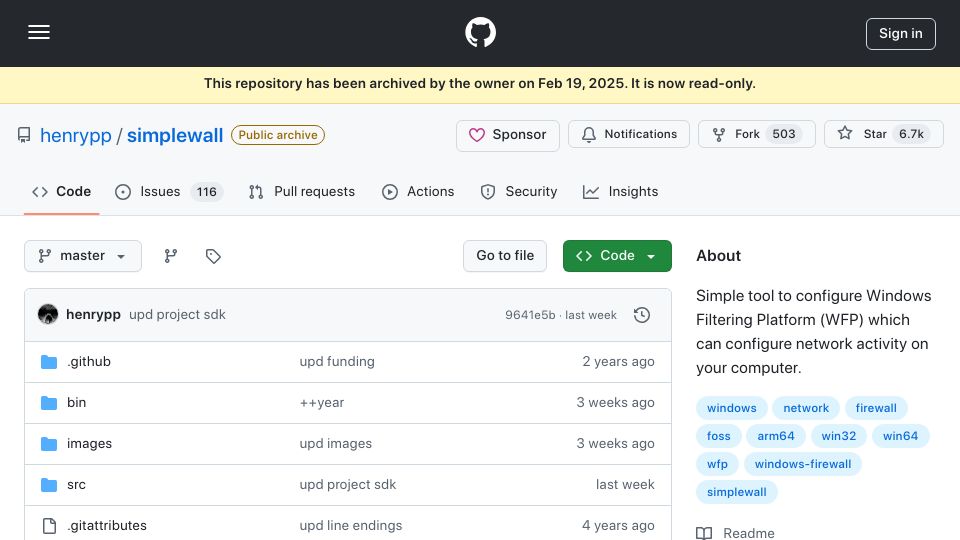Select the arm64 topic tag
Screen dimensions: 960x540
coord(776,437)
